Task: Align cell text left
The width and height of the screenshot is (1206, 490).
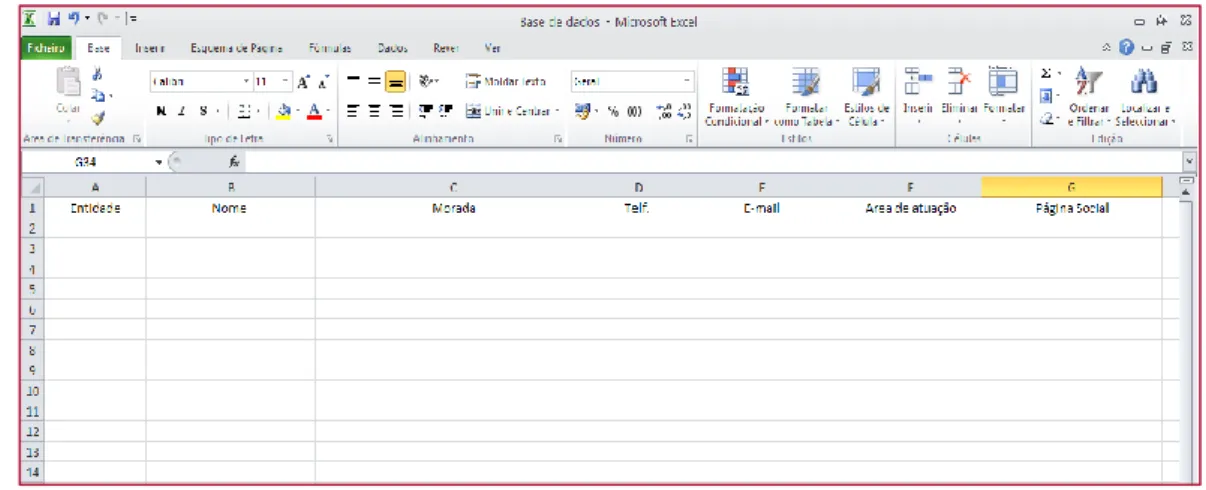Action: (x=354, y=111)
